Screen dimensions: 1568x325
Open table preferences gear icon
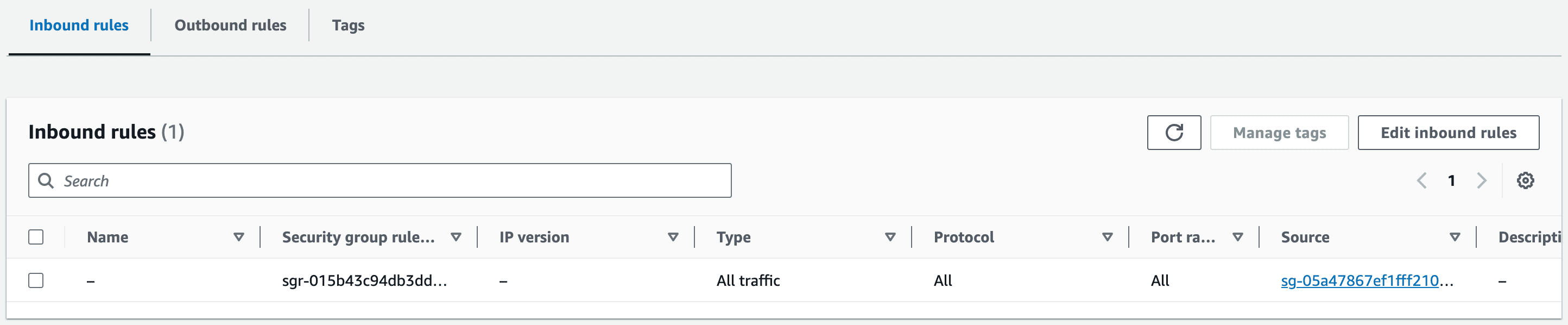[1525, 180]
